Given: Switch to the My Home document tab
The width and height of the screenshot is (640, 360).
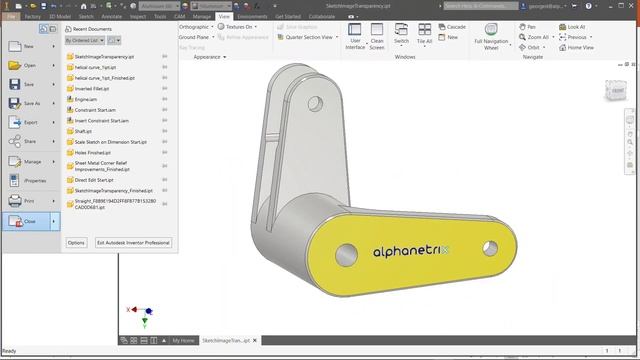Looking at the screenshot, I should tap(183, 340).
